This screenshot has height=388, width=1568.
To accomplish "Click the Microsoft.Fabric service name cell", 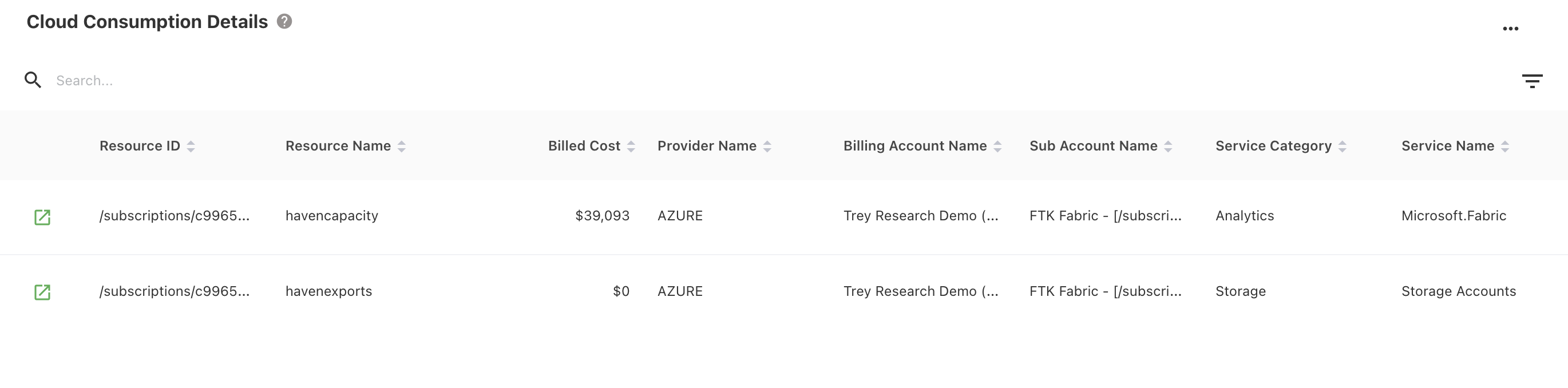I will 1454,216.
